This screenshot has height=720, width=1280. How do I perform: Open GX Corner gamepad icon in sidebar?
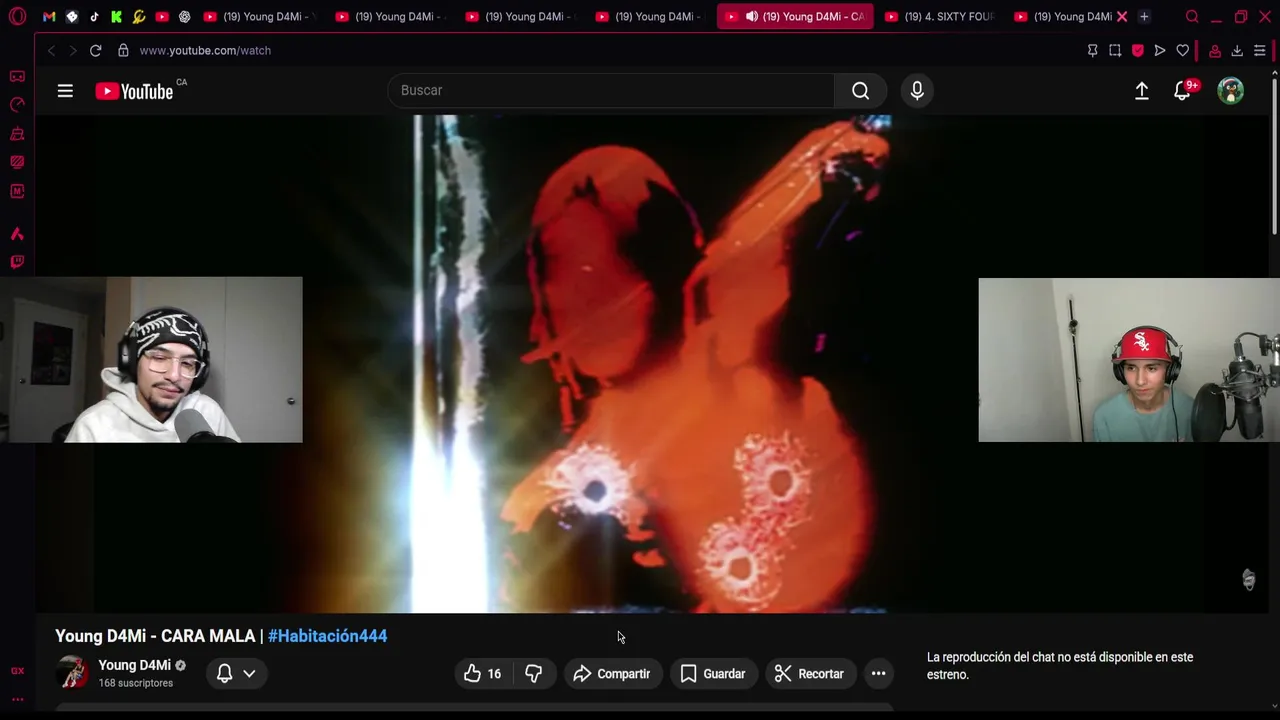point(17,76)
